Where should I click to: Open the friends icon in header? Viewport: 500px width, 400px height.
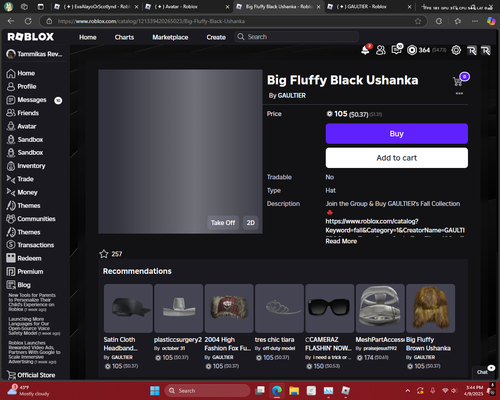pos(381,50)
